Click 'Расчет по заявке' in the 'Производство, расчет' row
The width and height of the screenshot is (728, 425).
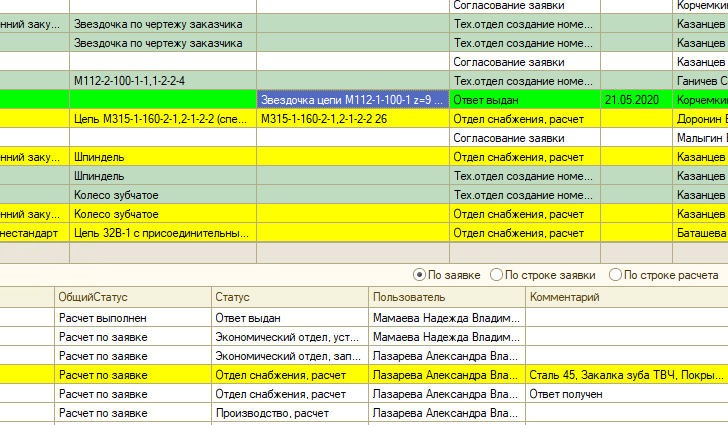[133, 413]
